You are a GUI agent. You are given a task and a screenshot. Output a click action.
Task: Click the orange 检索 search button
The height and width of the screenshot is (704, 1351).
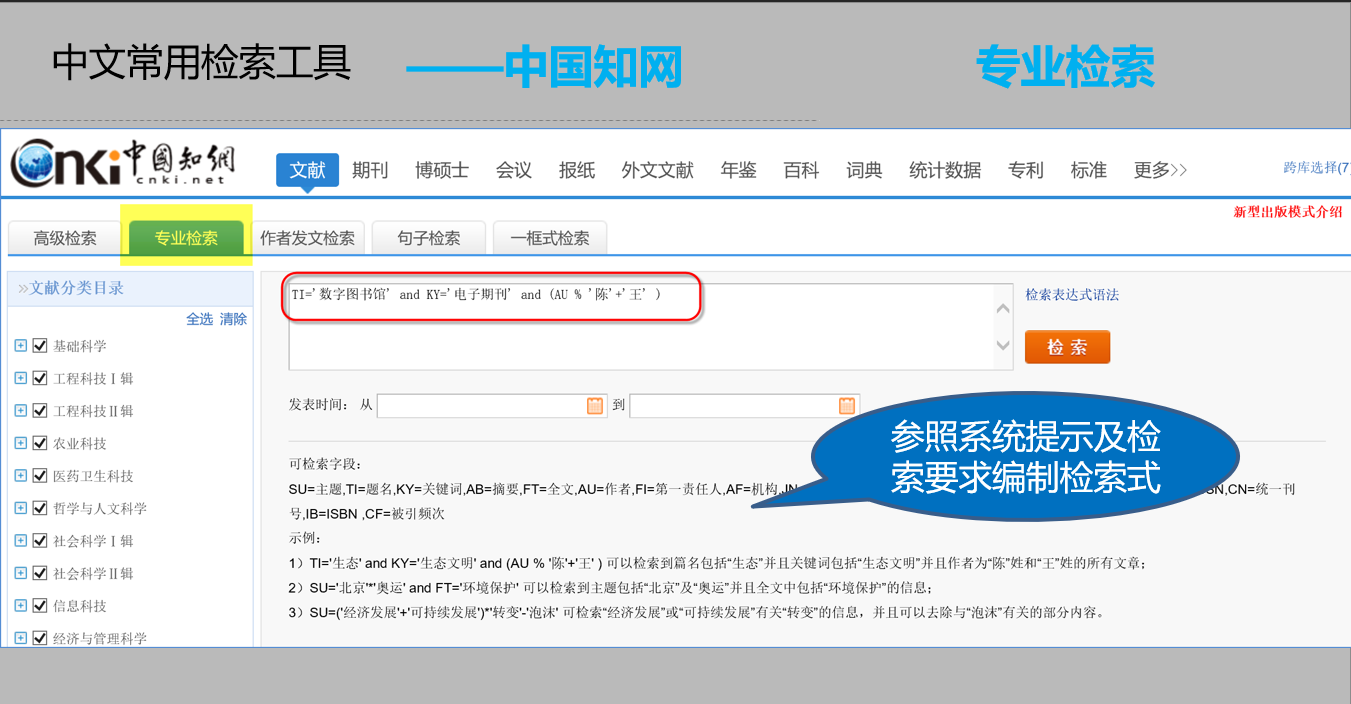point(1068,347)
